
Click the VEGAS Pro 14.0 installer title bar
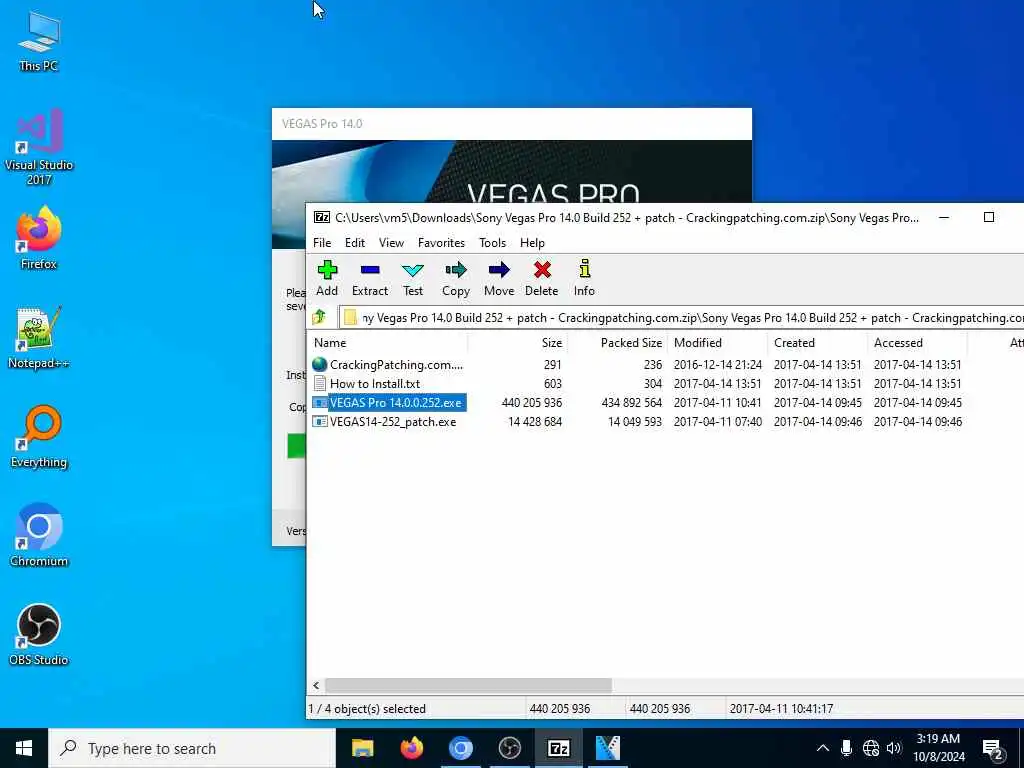click(511, 123)
